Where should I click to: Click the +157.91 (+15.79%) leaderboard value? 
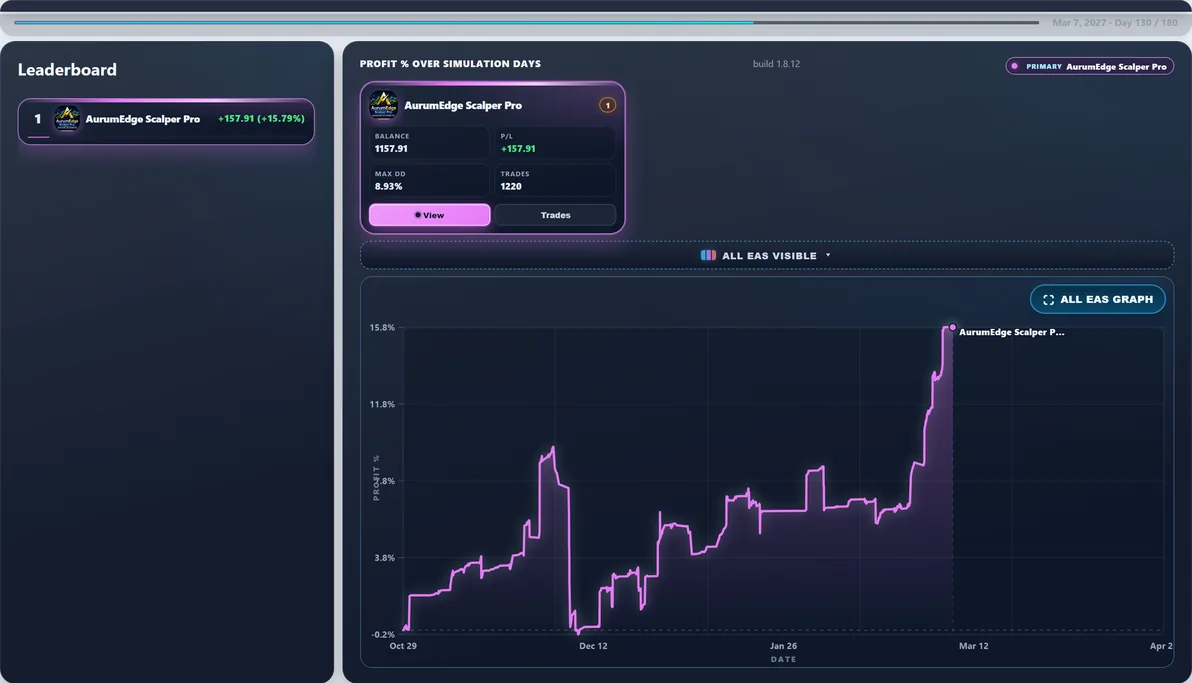click(261, 119)
